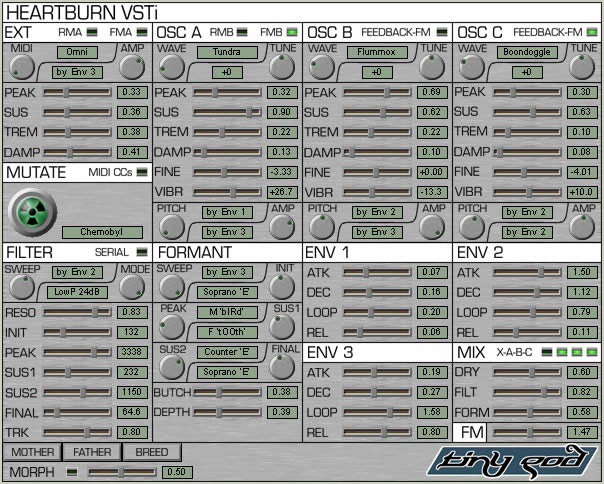Click the OSC A VIBR slider

coord(227,192)
